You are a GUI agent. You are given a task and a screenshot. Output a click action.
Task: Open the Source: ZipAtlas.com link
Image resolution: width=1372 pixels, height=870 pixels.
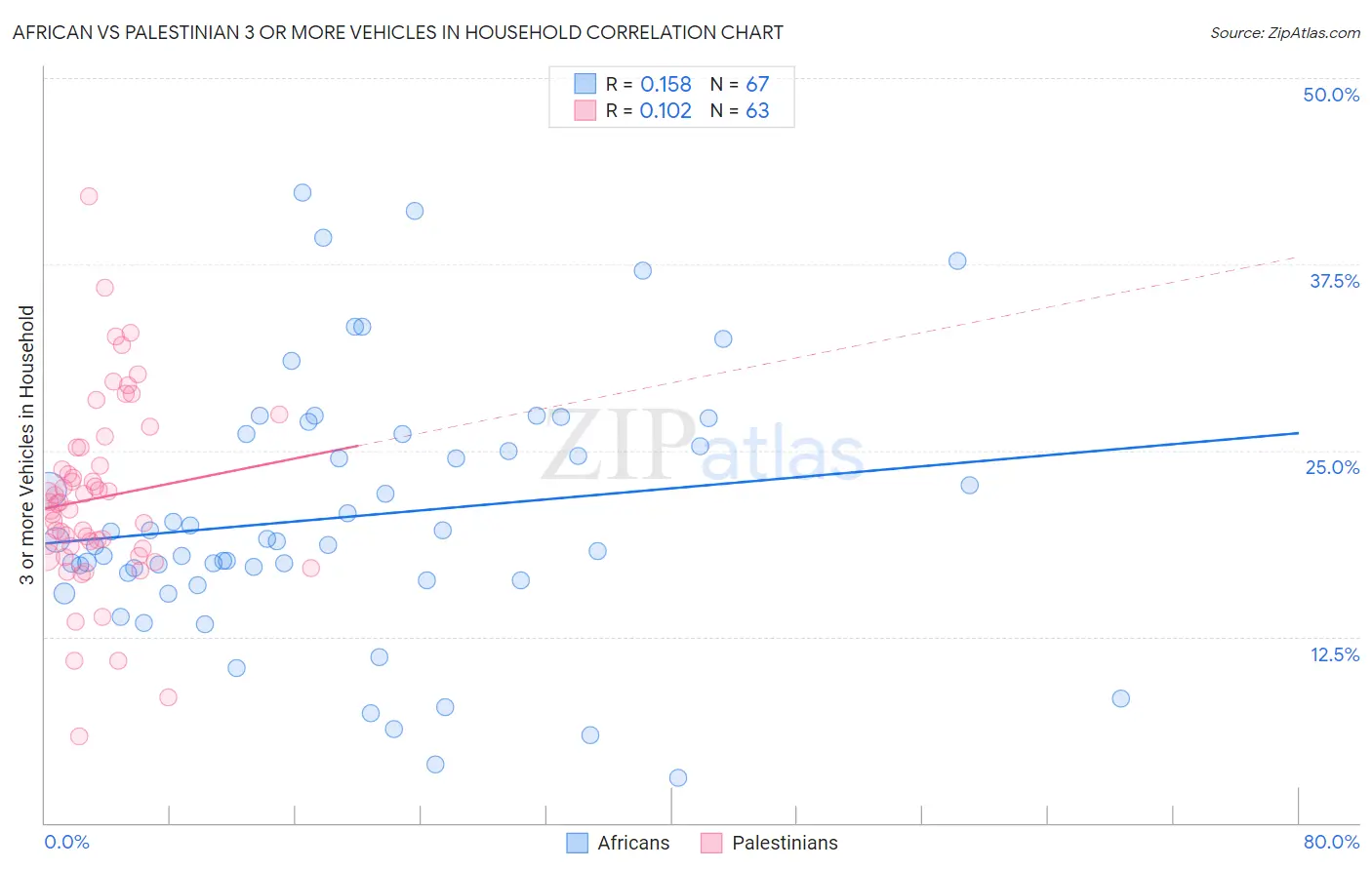1285,33
